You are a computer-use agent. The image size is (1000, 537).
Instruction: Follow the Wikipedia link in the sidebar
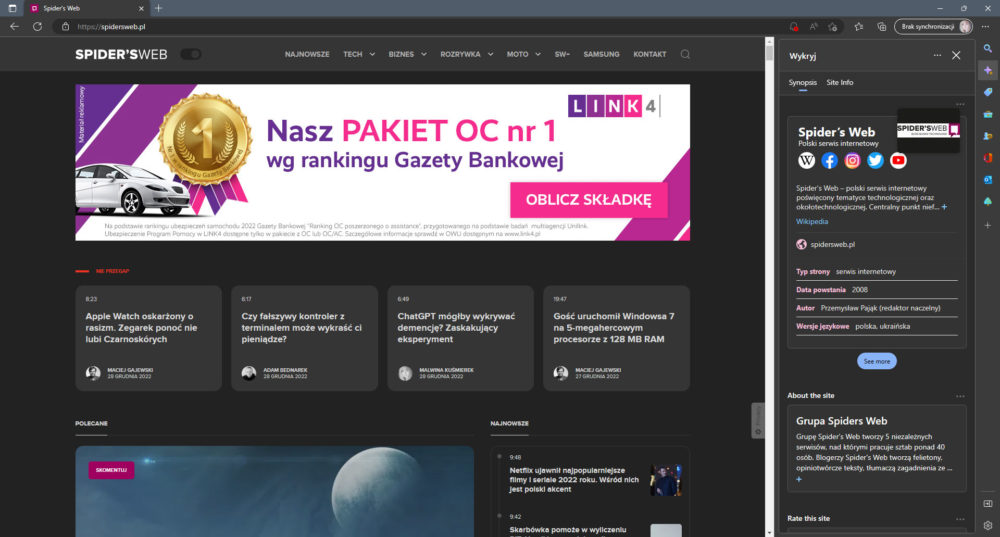click(812, 221)
